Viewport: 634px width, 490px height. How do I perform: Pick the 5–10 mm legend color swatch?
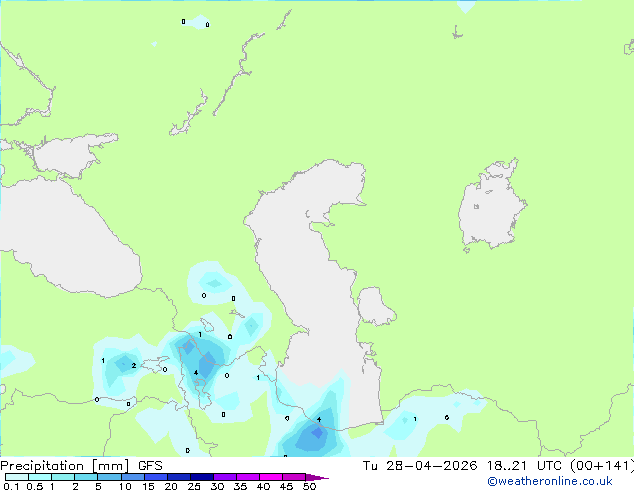pyautogui.click(x=109, y=477)
